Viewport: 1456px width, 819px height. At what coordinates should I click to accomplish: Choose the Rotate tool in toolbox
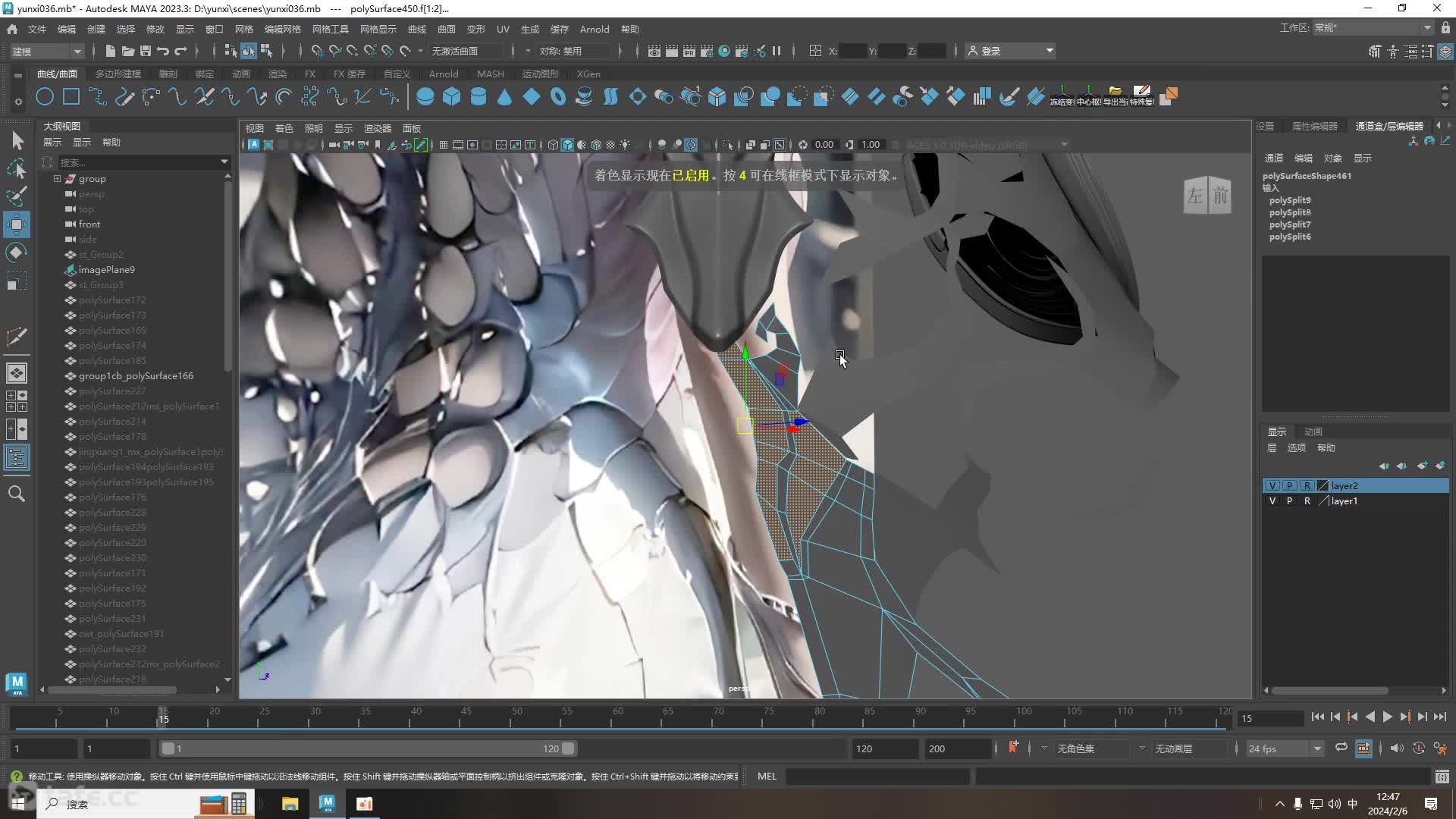(x=17, y=253)
